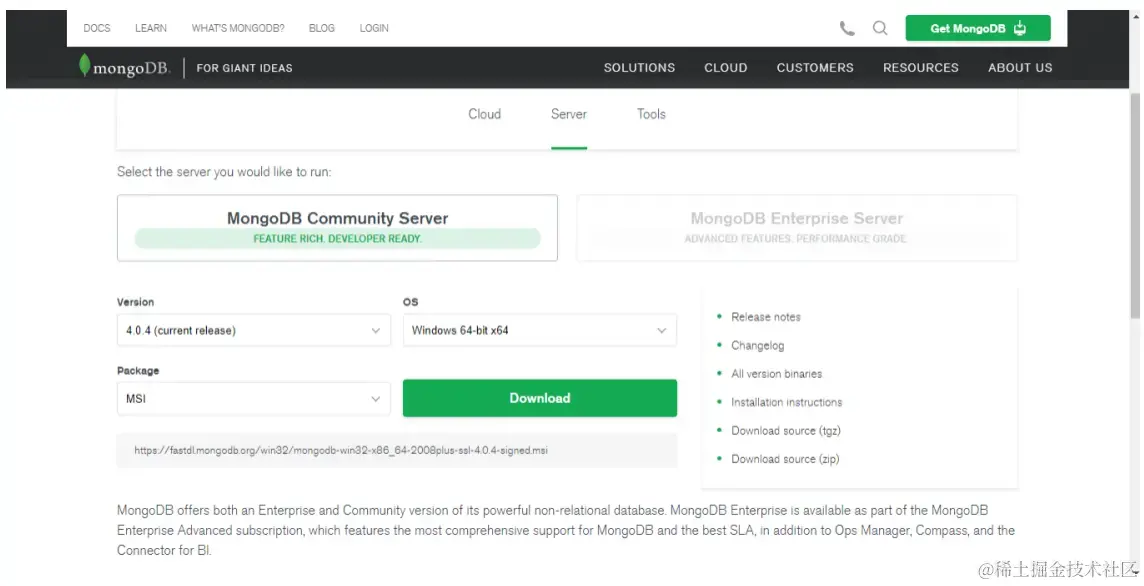Open the RESOURCES menu
1144x586 pixels.
pyautogui.click(x=921, y=68)
